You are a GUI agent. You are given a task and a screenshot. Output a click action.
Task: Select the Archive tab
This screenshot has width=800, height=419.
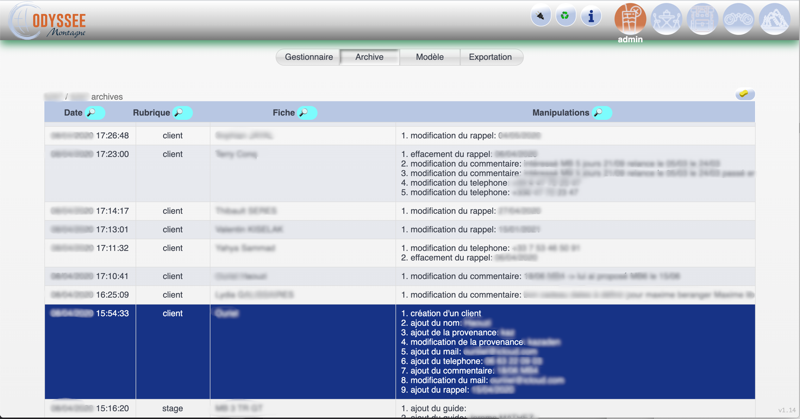click(x=369, y=57)
